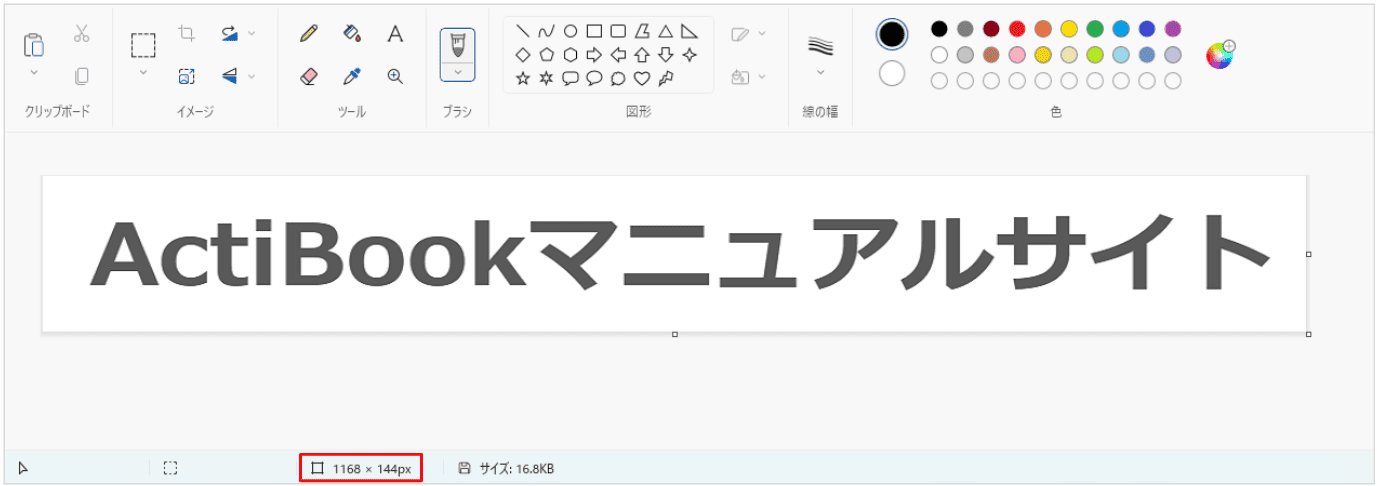Select the white secondary color circle
Viewport: 1377px width, 486px height.
(892, 73)
